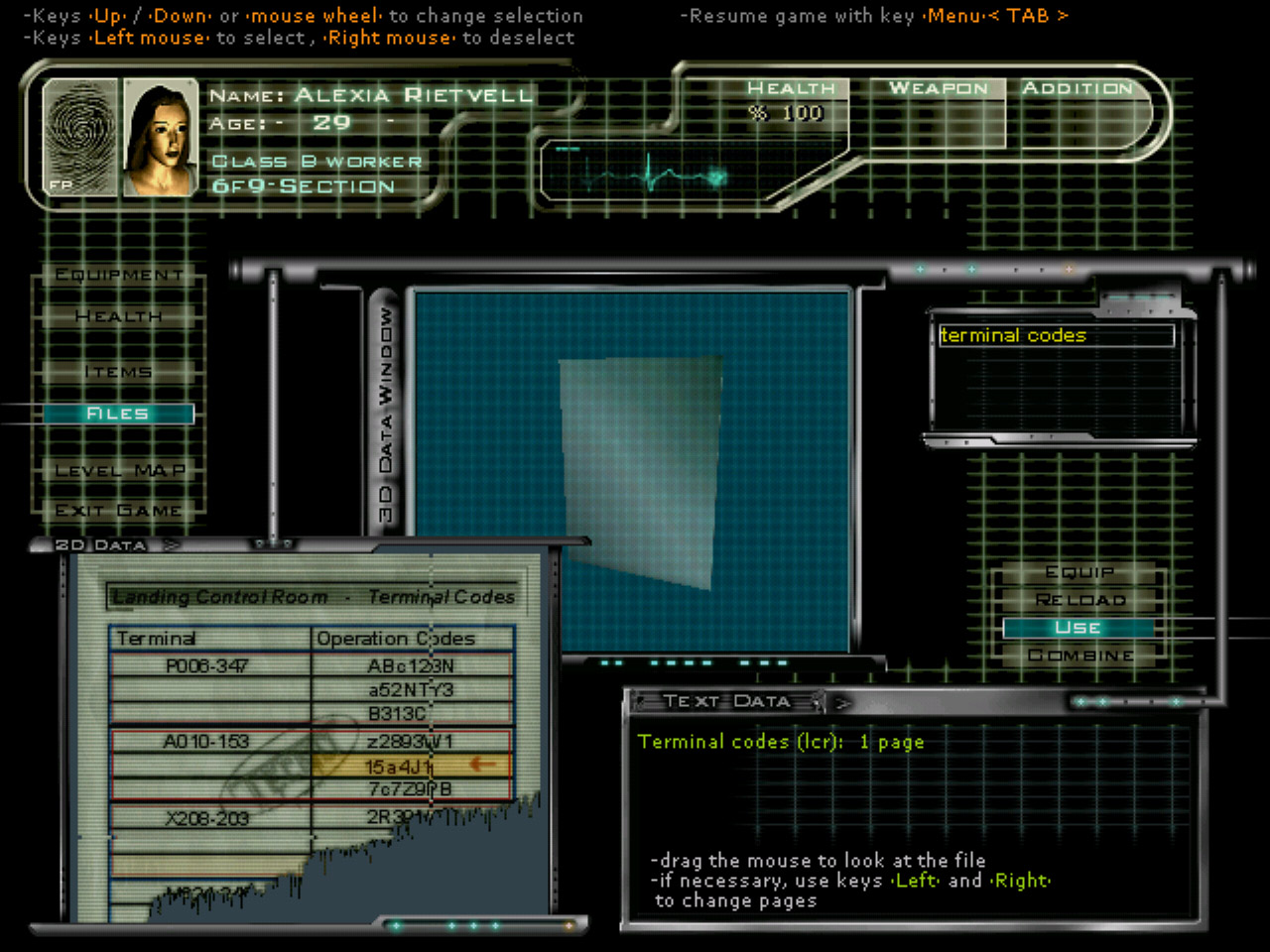The image size is (1270, 952).
Task: Click the orange arrow beside code 15a4J1
Action: [483, 764]
